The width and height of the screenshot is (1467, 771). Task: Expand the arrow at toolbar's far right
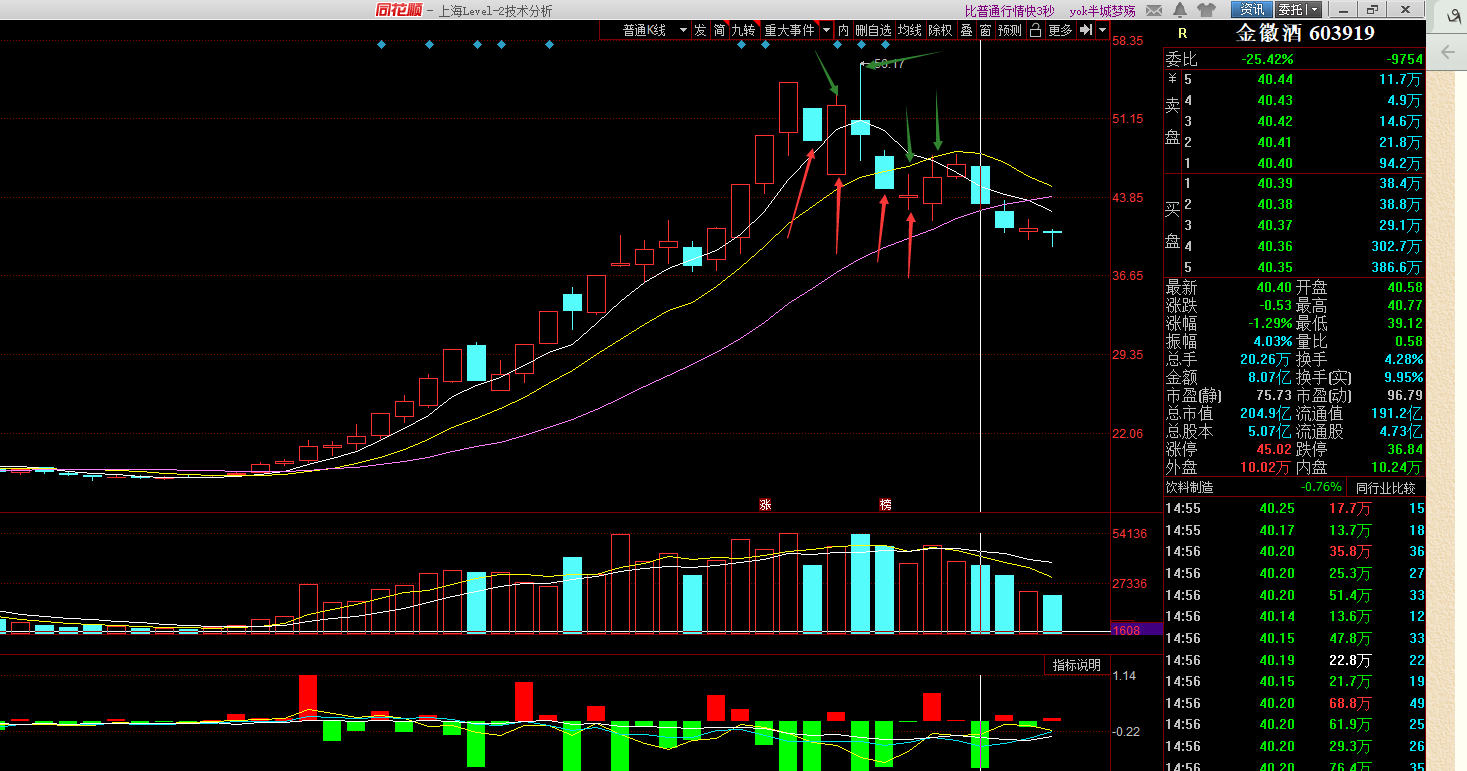tap(1102, 30)
